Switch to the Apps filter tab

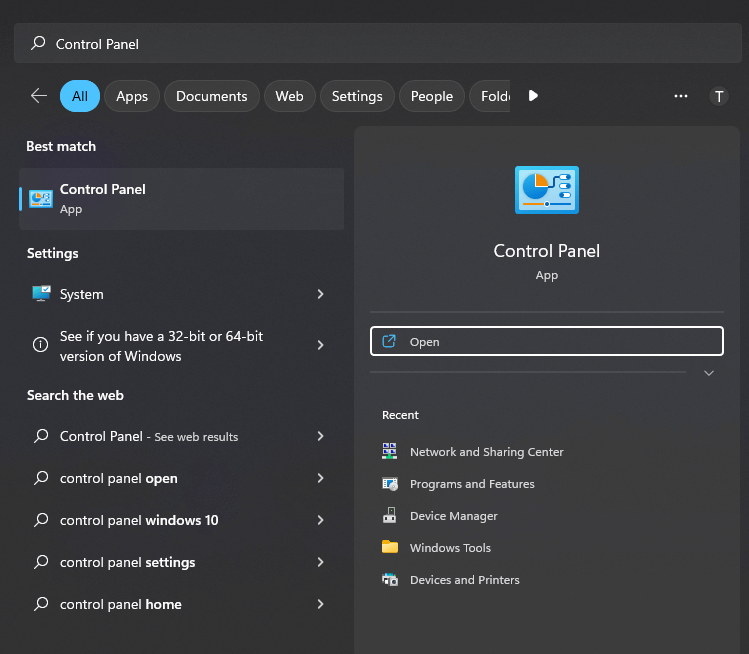click(x=132, y=96)
